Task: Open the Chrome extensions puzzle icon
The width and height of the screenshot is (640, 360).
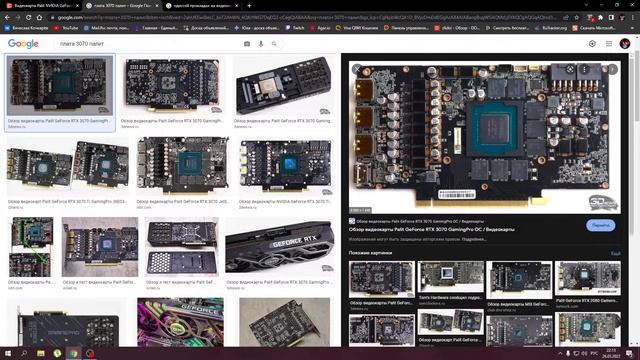Action: 600,18
